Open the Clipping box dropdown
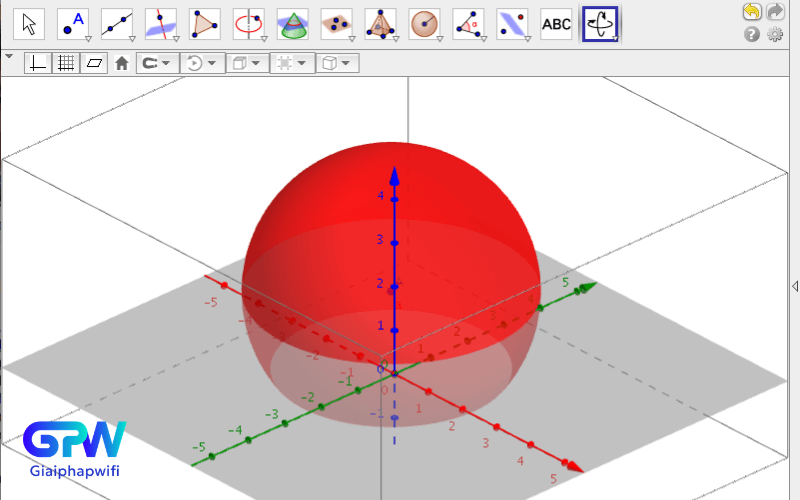The width and height of the screenshot is (800, 500). click(x=292, y=63)
